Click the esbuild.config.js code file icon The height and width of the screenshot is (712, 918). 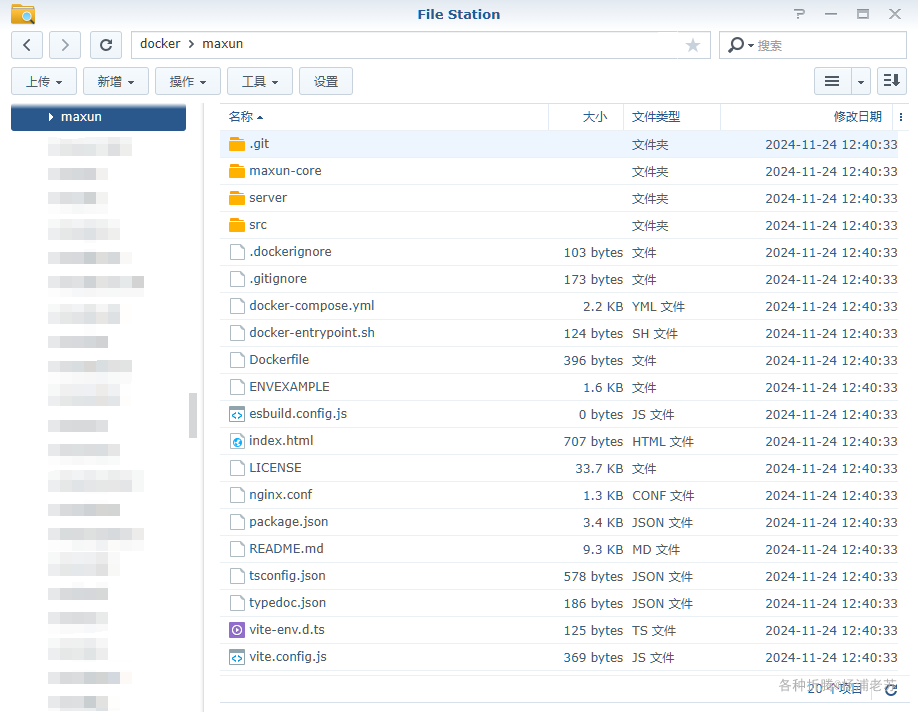coord(237,414)
